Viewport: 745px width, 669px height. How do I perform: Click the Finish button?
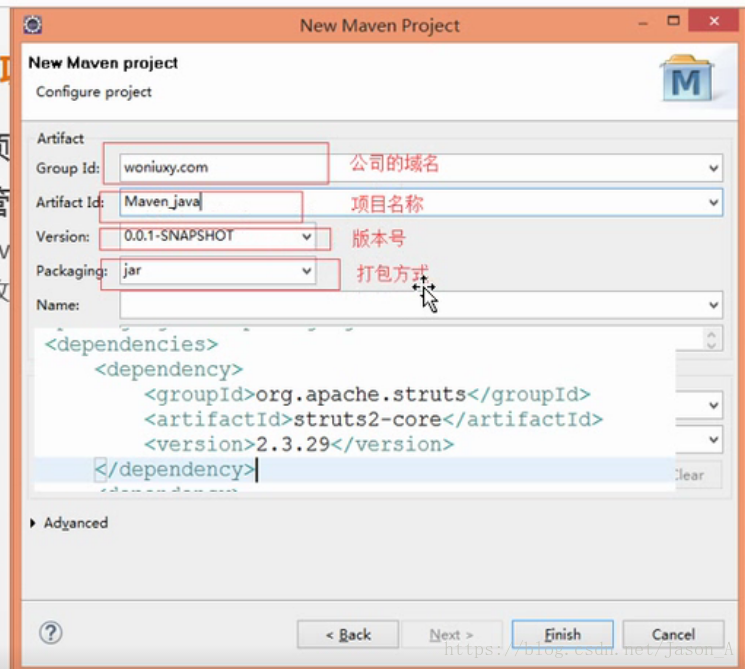coord(563,634)
